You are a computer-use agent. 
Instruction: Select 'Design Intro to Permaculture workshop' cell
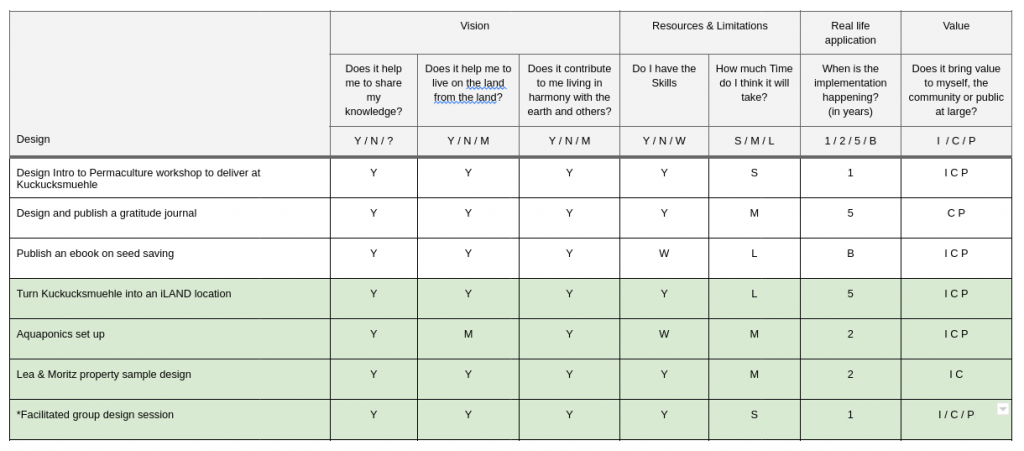click(138, 178)
